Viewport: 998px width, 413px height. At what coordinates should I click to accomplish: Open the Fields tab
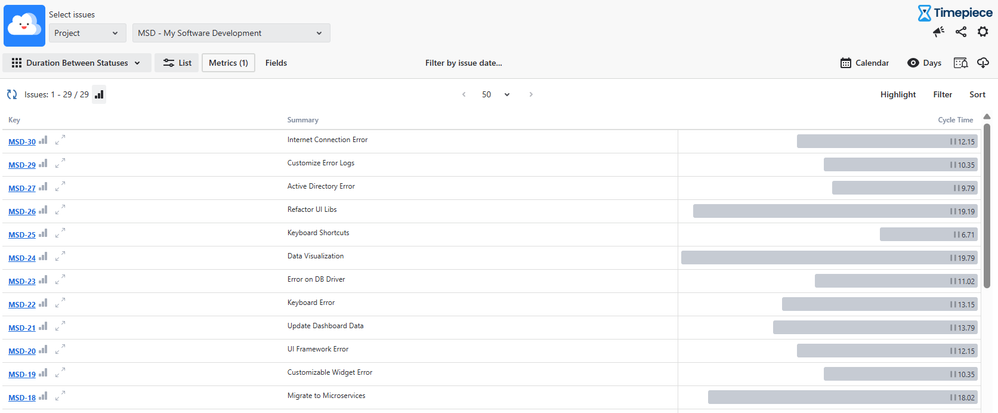[276, 62]
